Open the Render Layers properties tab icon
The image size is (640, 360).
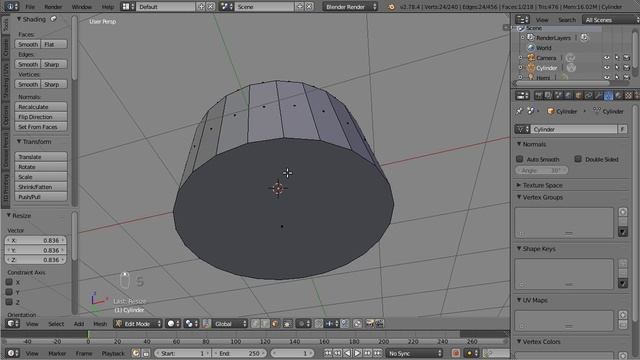pos(548,96)
